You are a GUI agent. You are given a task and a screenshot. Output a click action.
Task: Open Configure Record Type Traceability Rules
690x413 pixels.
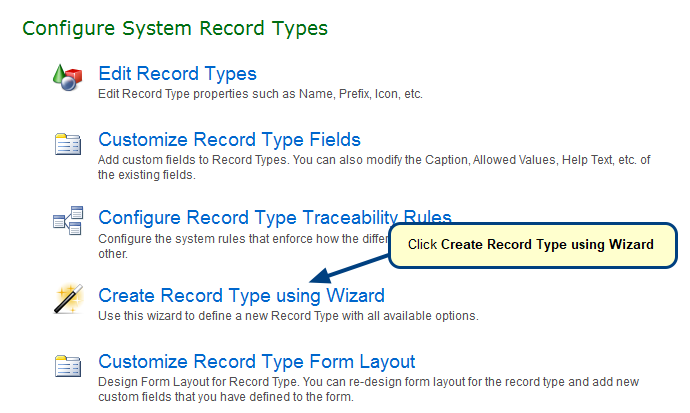[275, 217]
